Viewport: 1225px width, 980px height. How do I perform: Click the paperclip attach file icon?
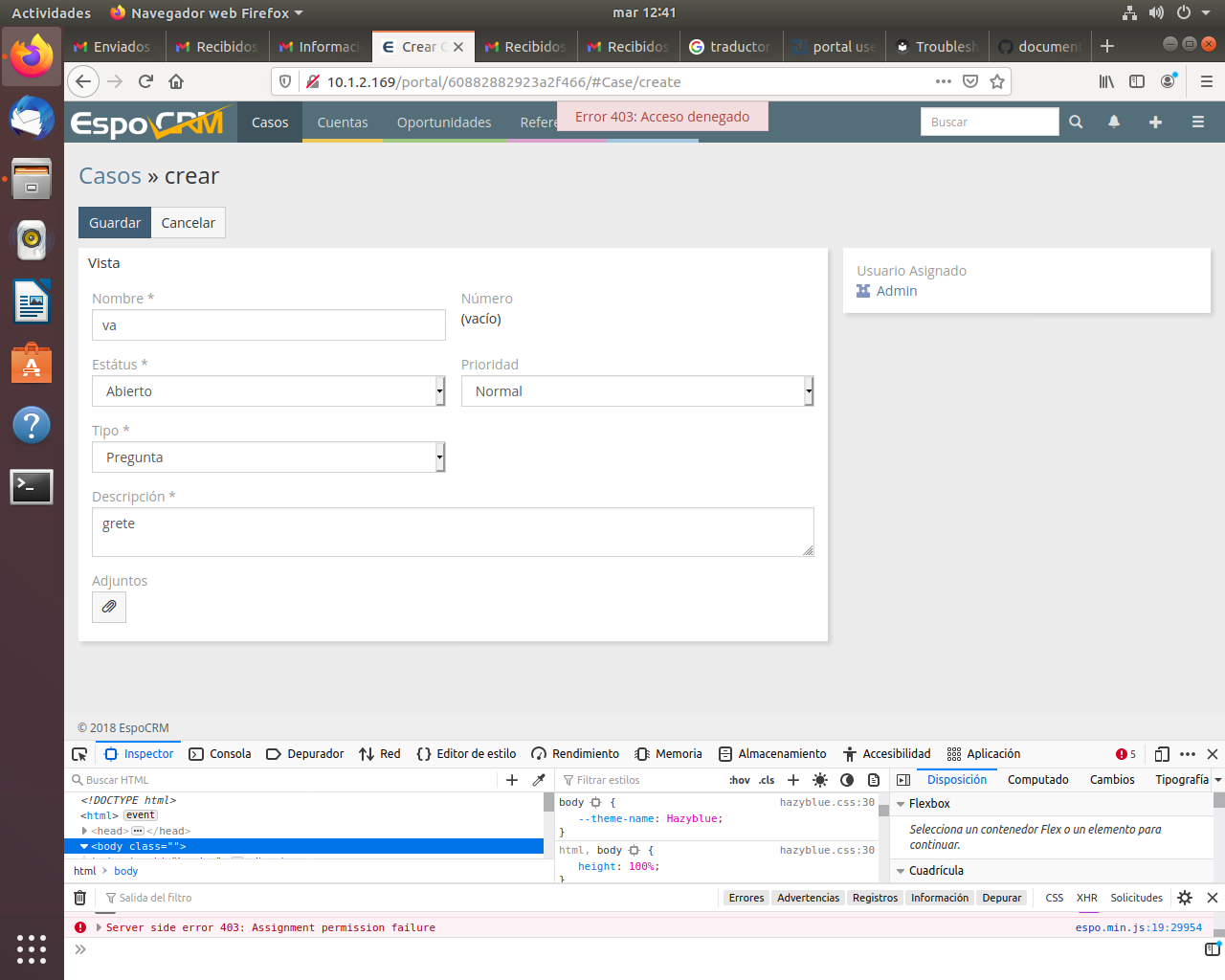[109, 607]
